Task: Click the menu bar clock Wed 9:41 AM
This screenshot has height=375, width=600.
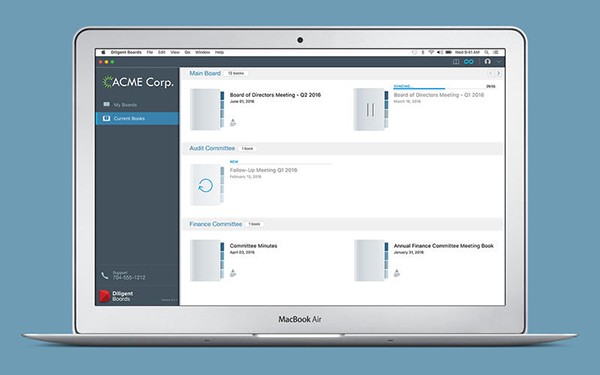Action: point(467,52)
